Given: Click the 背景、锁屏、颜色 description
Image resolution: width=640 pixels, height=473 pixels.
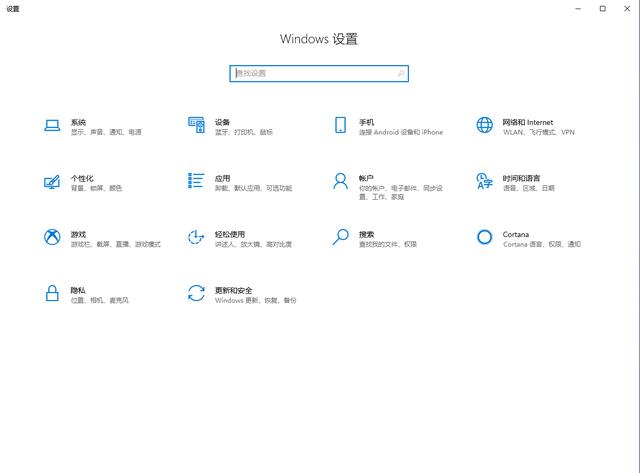Looking at the screenshot, I should pyautogui.click(x=96, y=188).
